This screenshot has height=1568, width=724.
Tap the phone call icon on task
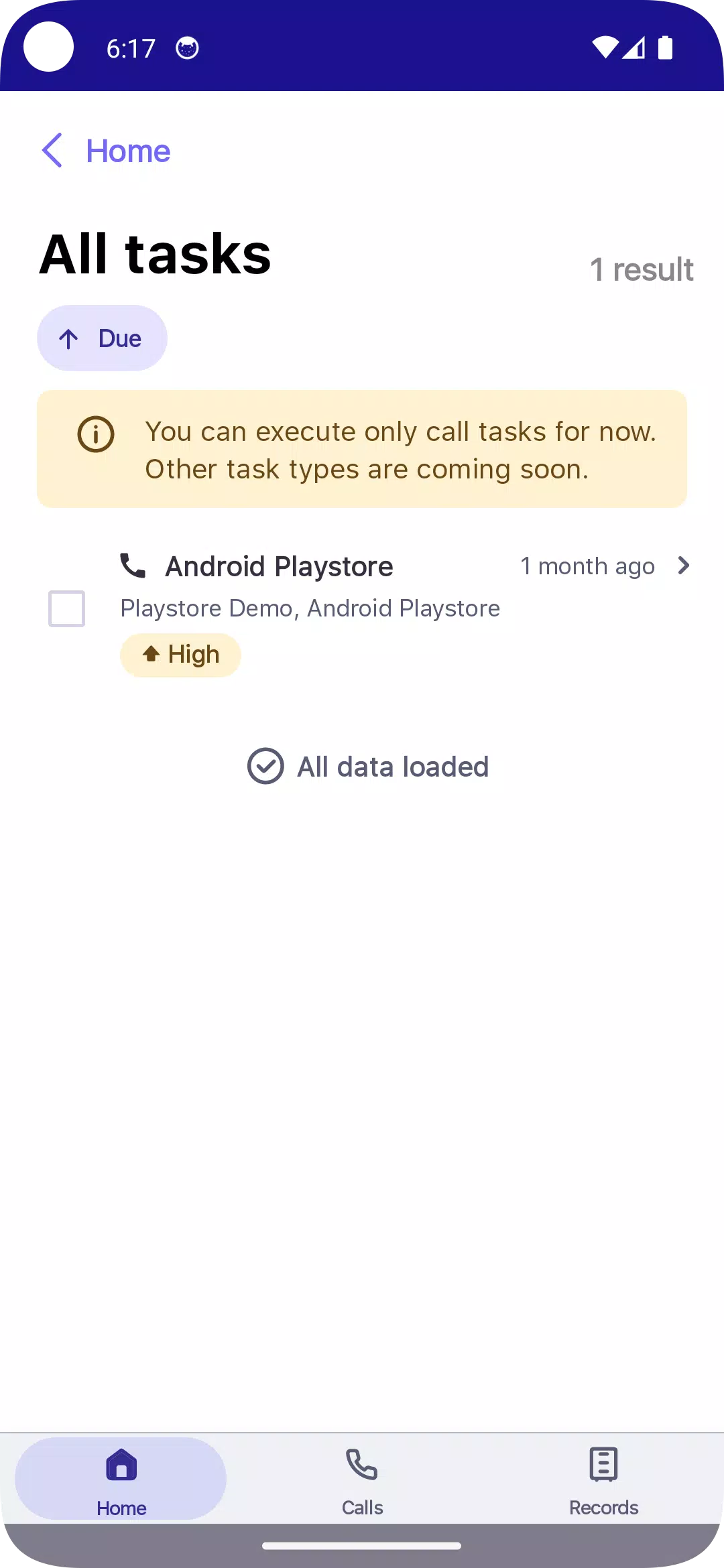pos(133,566)
